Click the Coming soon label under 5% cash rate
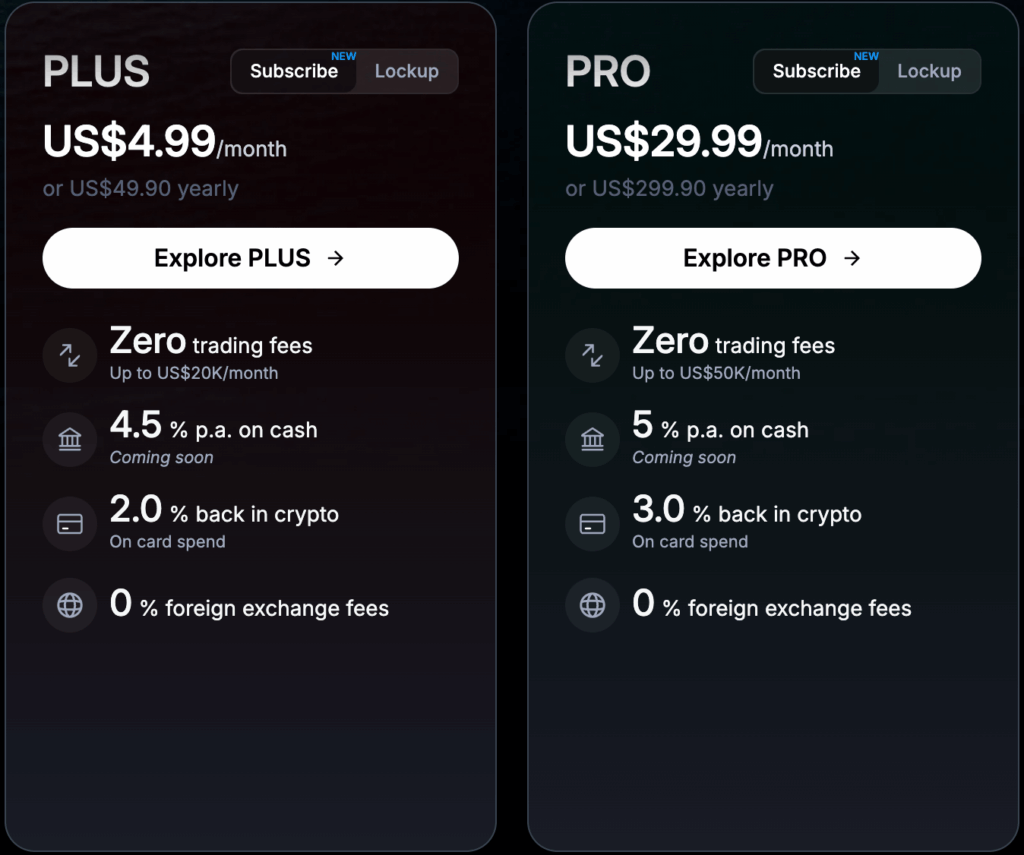The width and height of the screenshot is (1024, 855). click(x=684, y=458)
